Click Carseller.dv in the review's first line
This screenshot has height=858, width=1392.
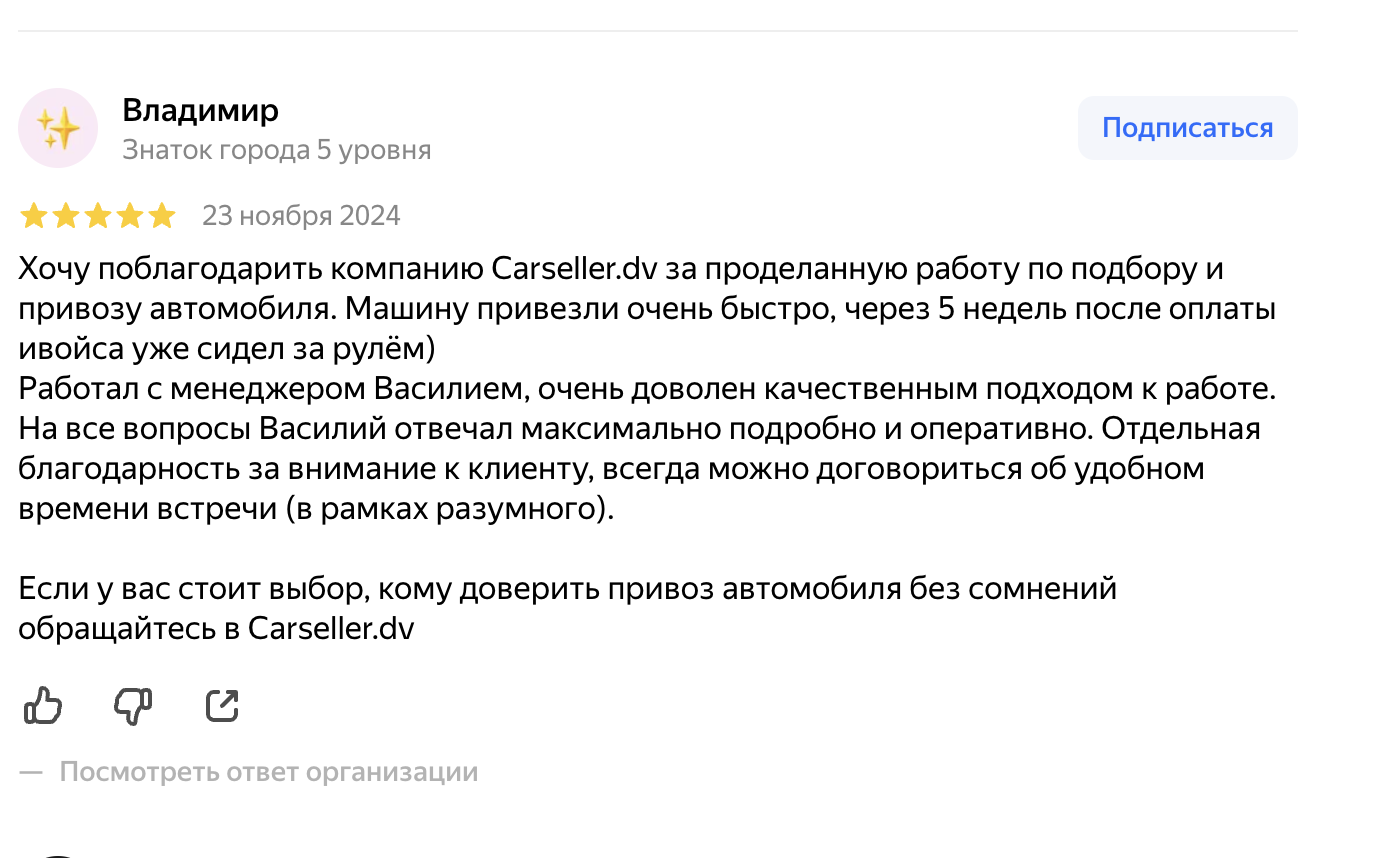571,269
